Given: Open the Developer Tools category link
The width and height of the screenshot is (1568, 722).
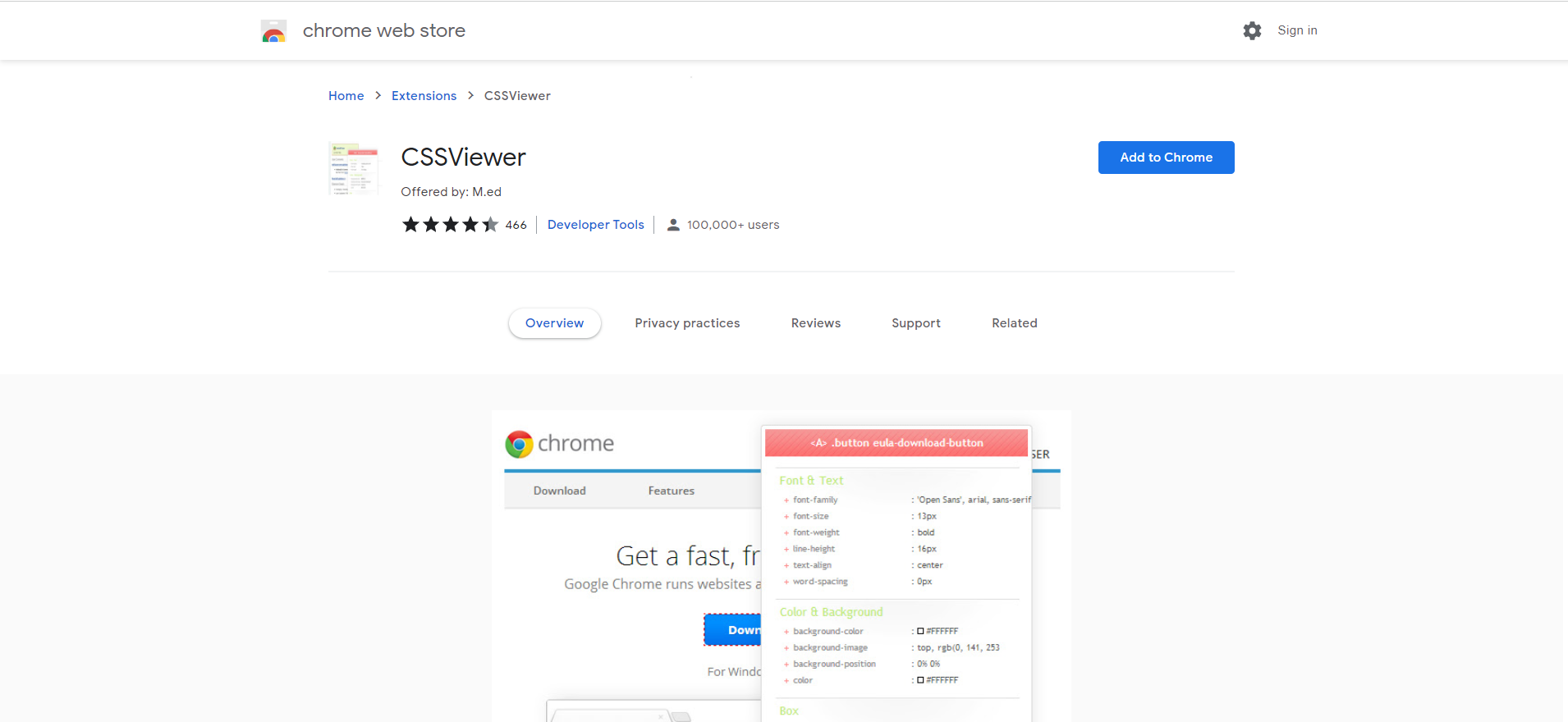Looking at the screenshot, I should tap(596, 225).
